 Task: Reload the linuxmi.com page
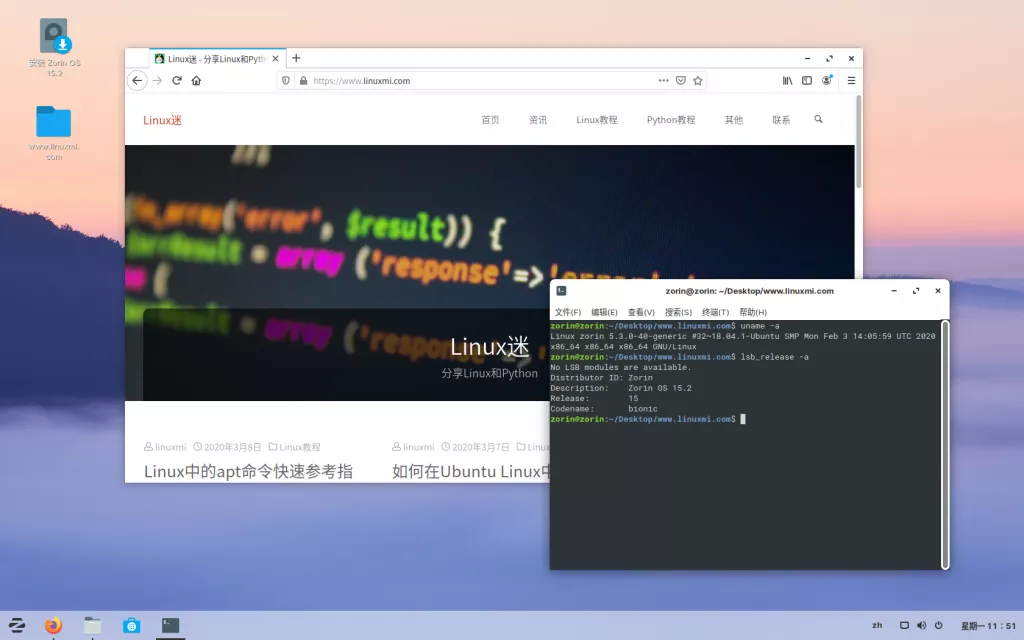[176, 80]
